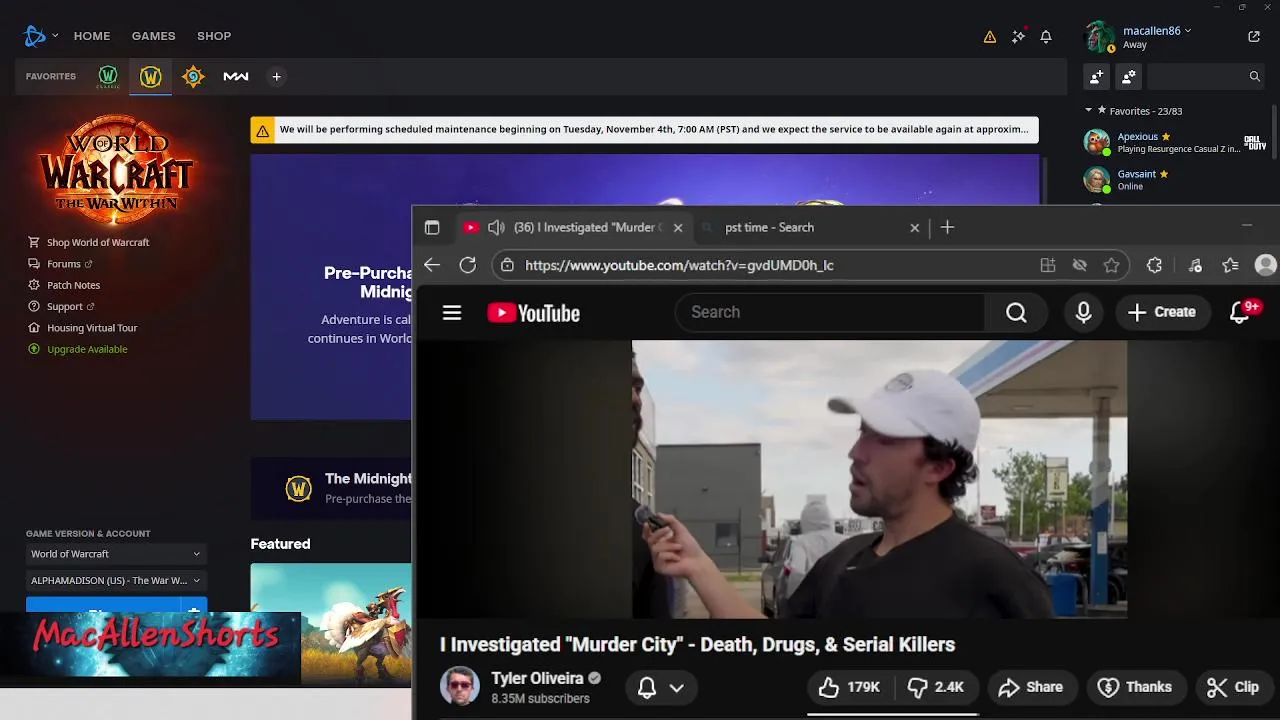
Task: Click the Clip button
Action: [1233, 687]
